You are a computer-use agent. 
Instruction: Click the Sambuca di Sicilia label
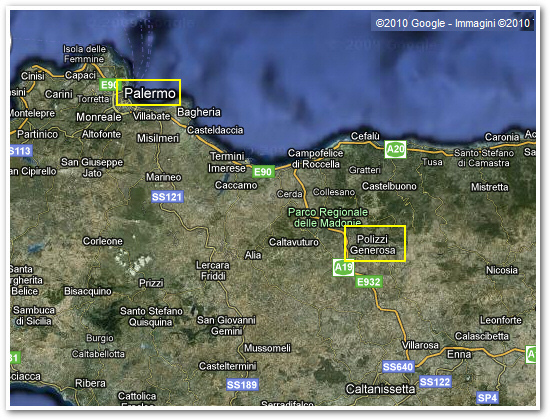tap(34, 315)
